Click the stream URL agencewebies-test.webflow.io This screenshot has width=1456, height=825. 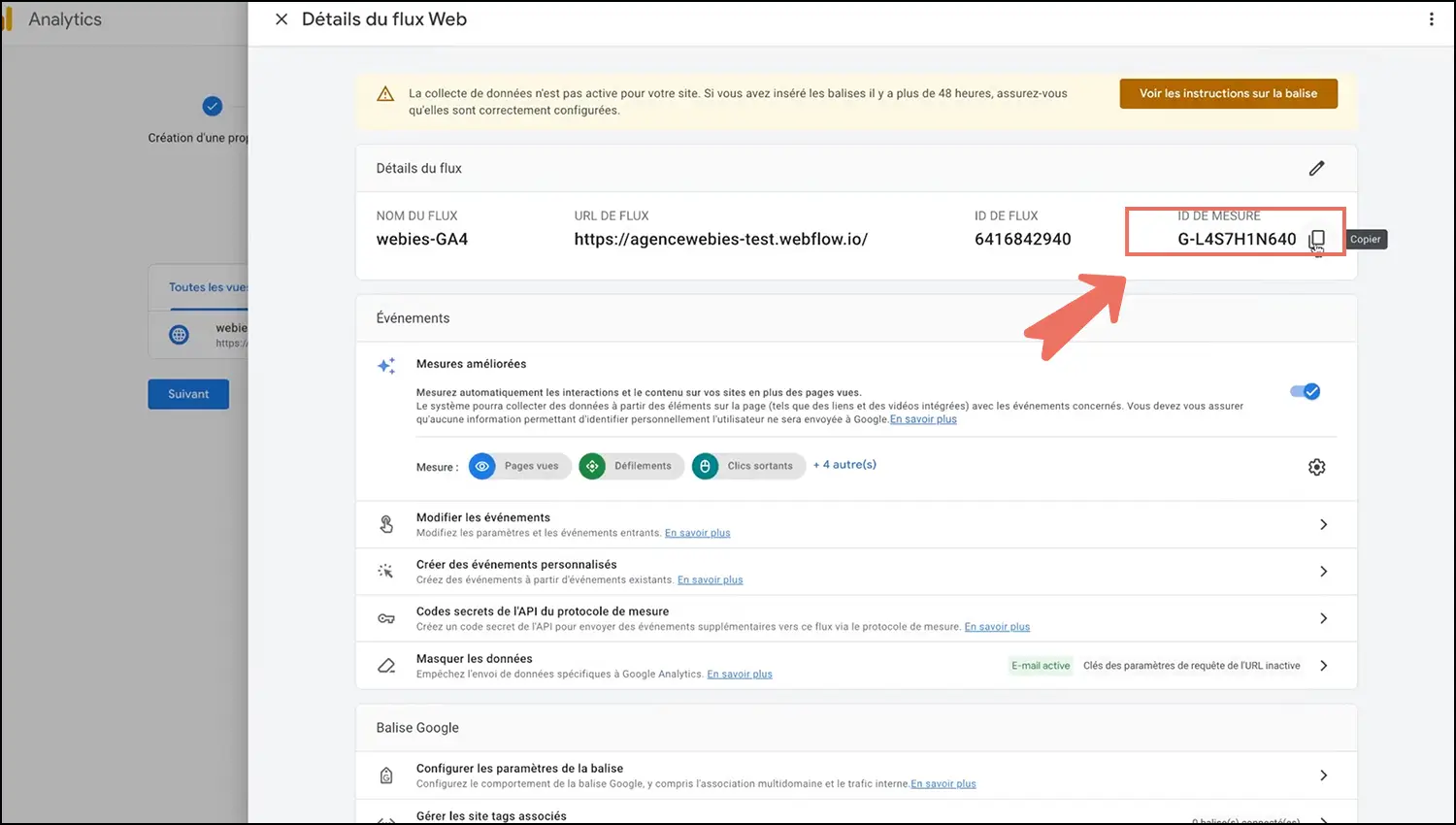(x=720, y=239)
